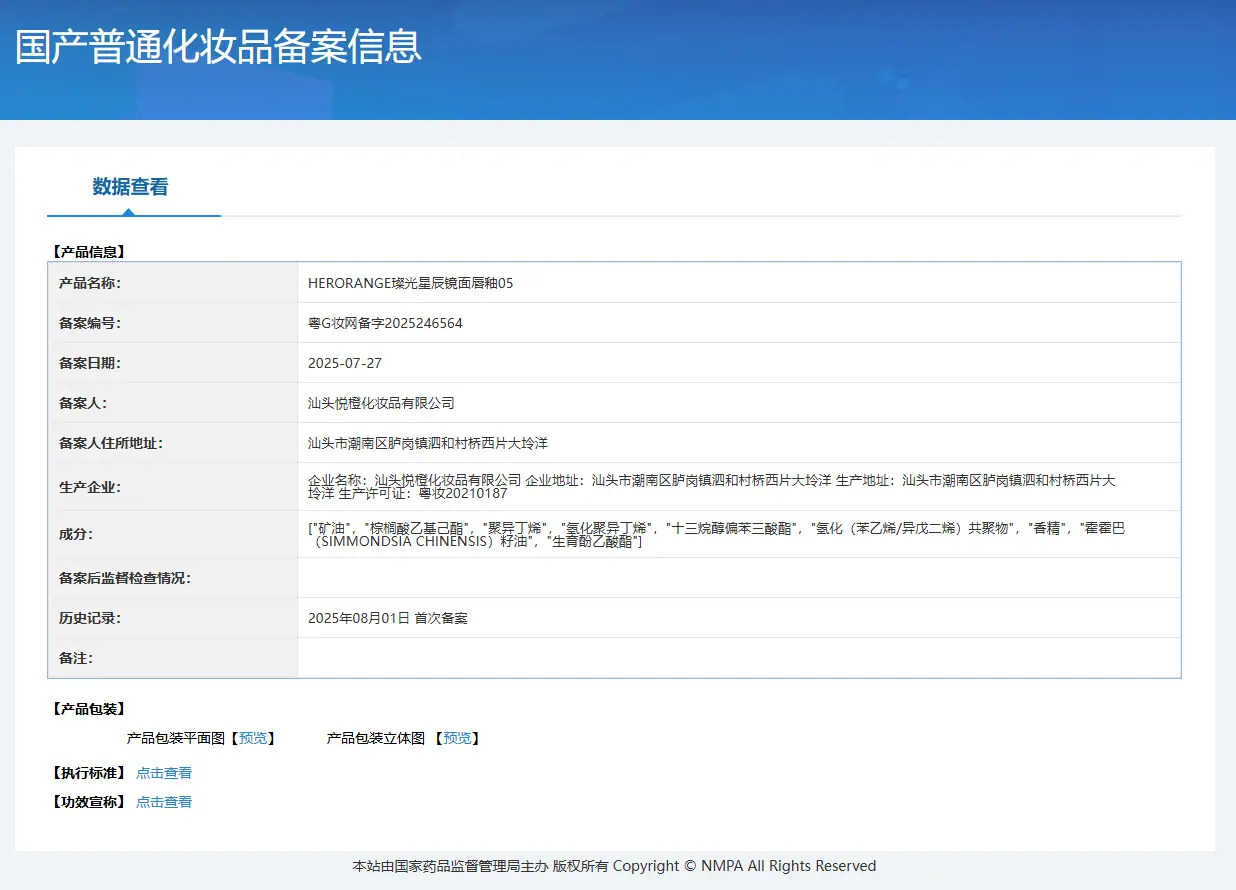Click the empty 备案后监督检查情况 cell
Screen dimensions: 1236x890
(739, 578)
